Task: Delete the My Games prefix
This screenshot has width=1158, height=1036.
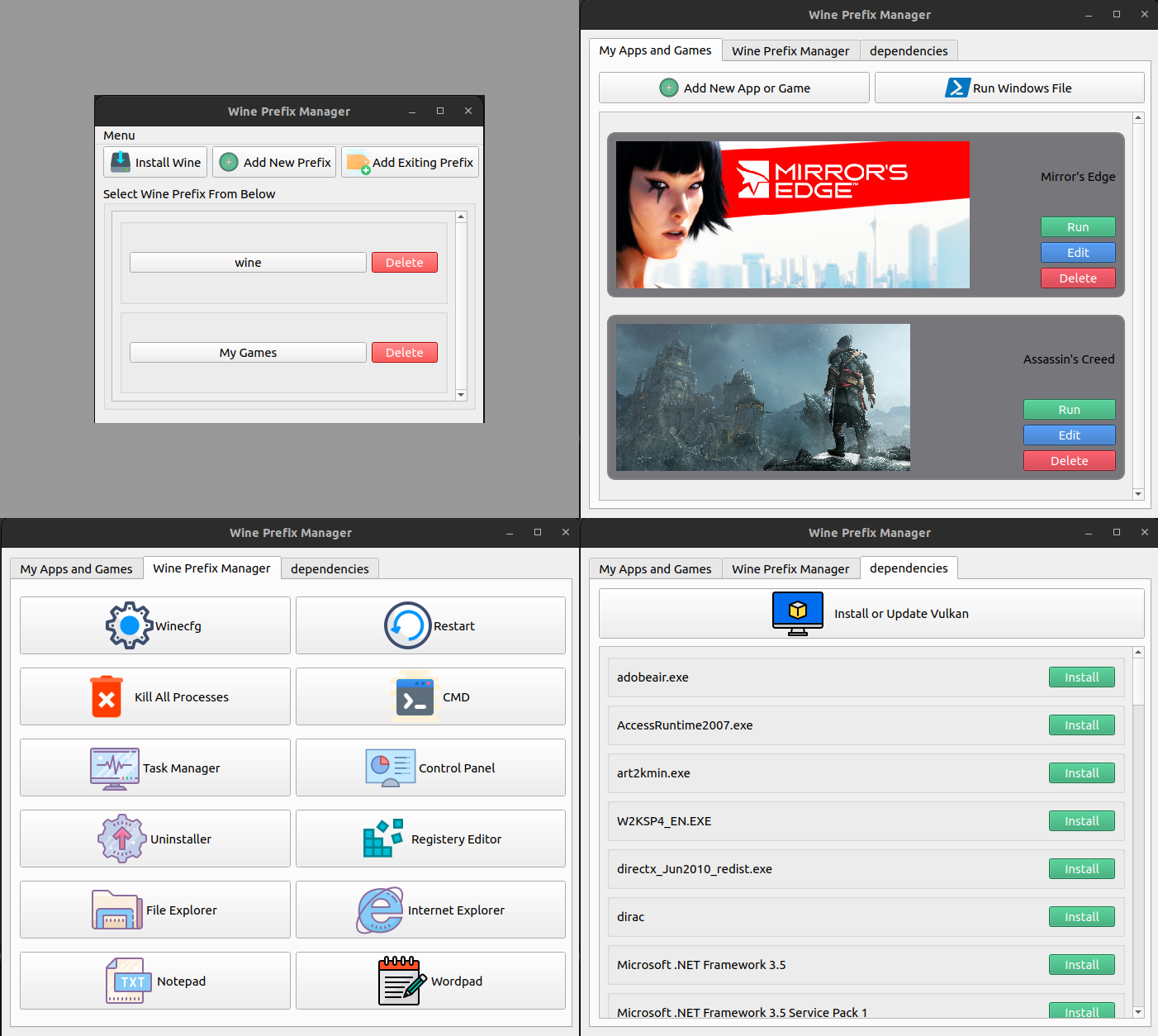Action: [x=405, y=352]
